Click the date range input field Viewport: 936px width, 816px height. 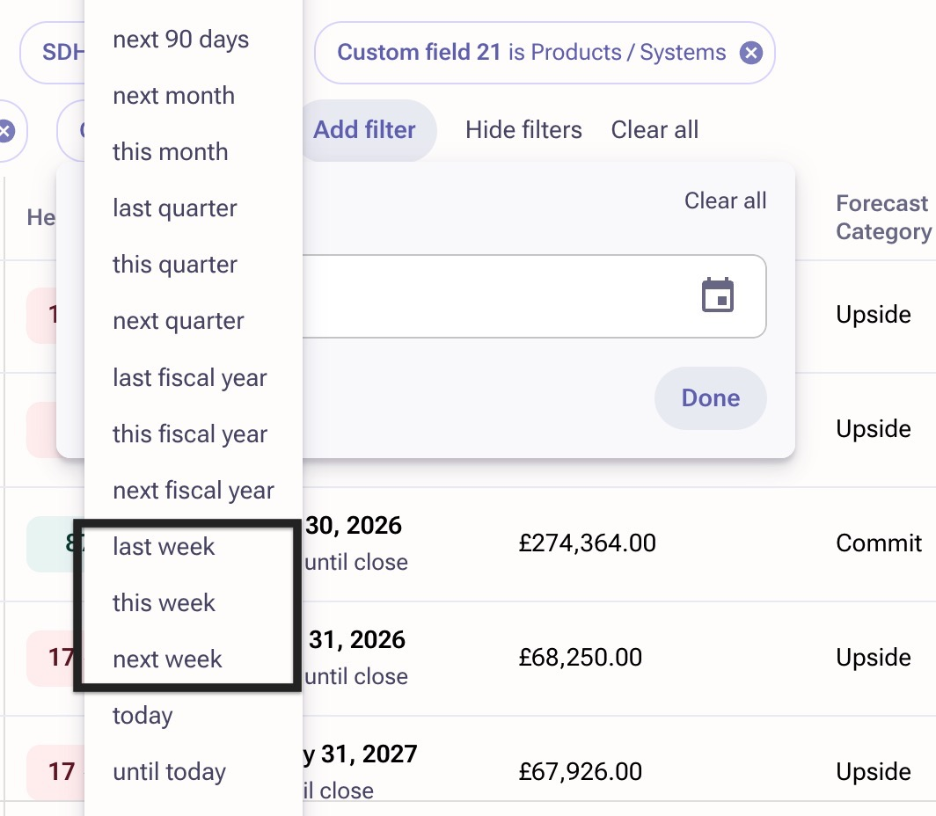pos(500,296)
